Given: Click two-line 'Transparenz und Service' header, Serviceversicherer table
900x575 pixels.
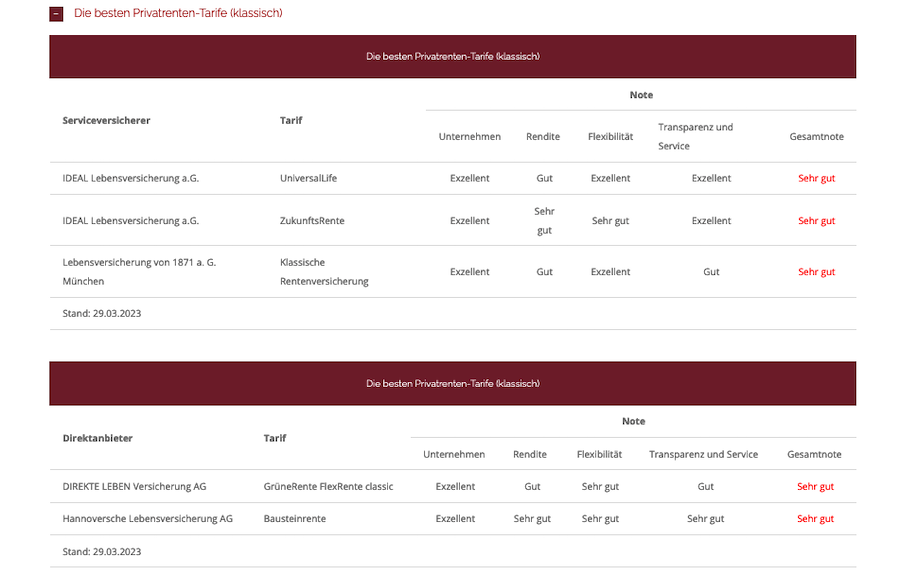Looking at the screenshot, I should click(696, 137).
